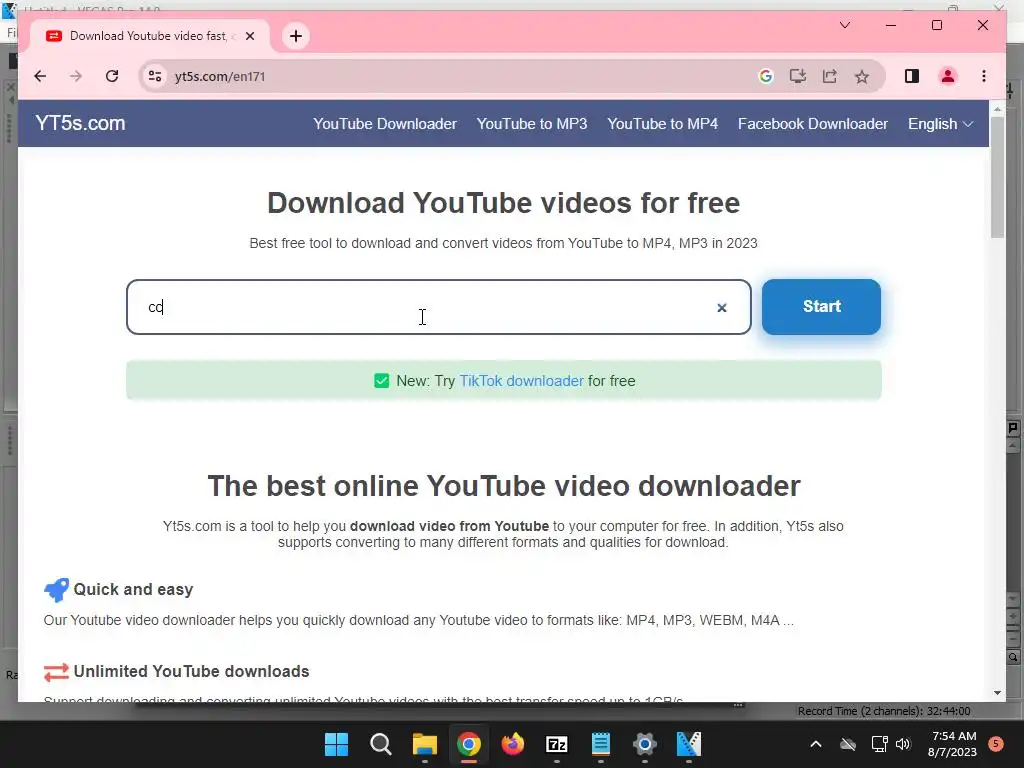The height and width of the screenshot is (768, 1024).
Task: Click Chrome icon in taskbar
Action: click(469, 744)
